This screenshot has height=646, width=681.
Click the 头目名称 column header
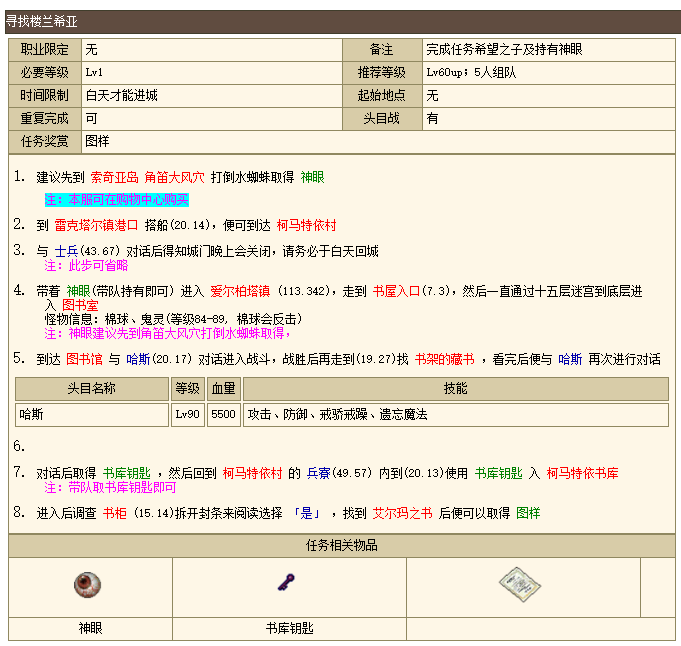click(92, 388)
